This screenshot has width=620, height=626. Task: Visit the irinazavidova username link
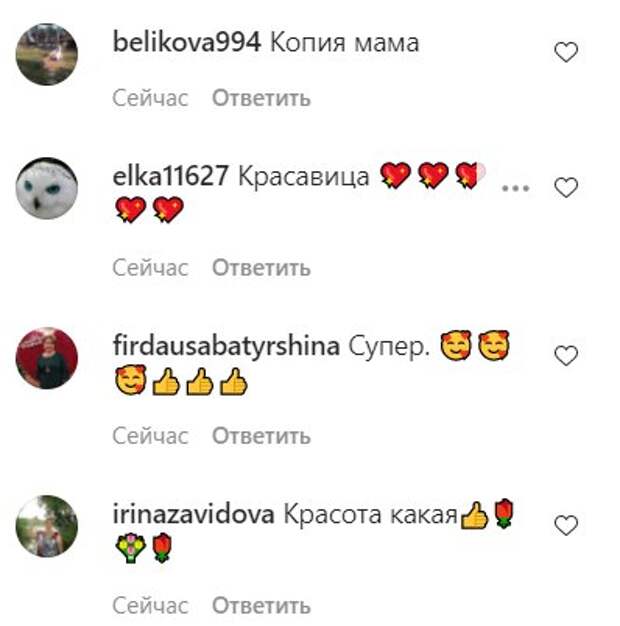(194, 514)
